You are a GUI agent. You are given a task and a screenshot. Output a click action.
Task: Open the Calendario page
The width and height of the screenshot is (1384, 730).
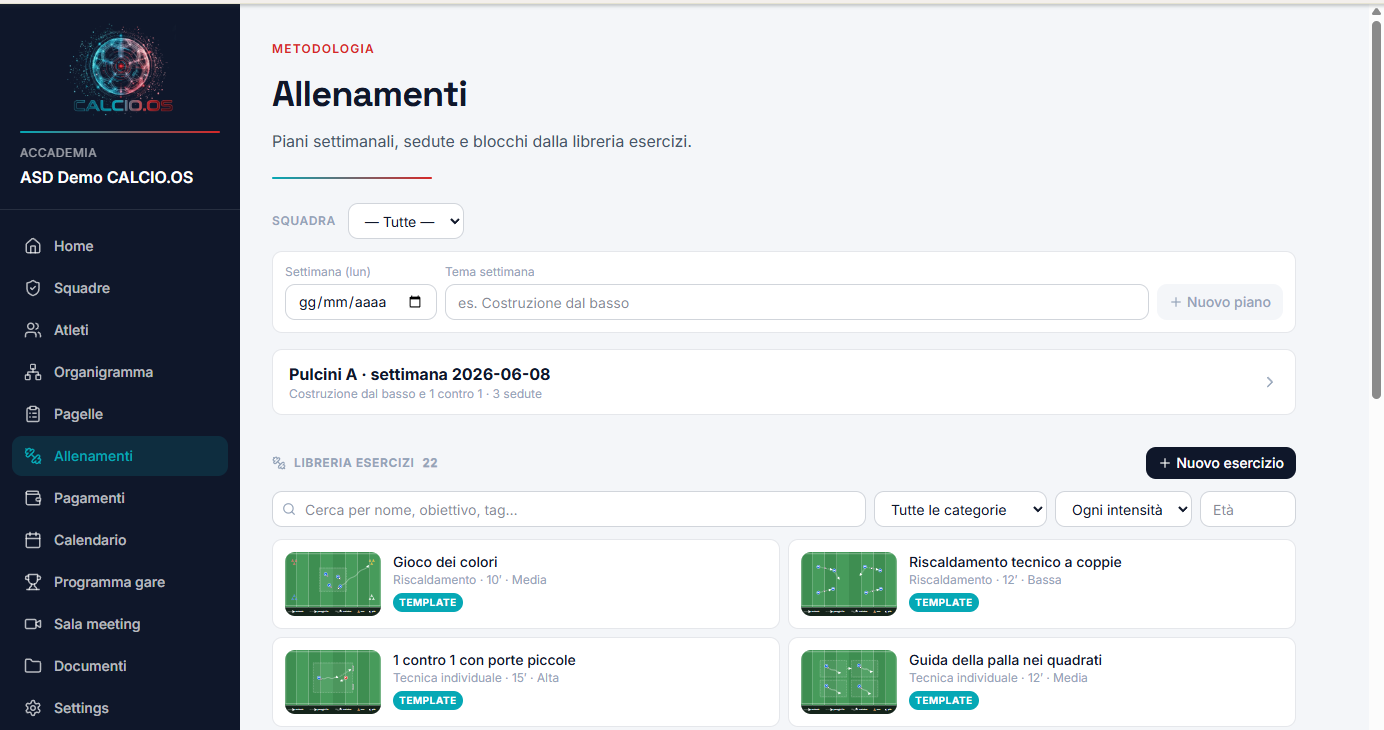point(120,540)
